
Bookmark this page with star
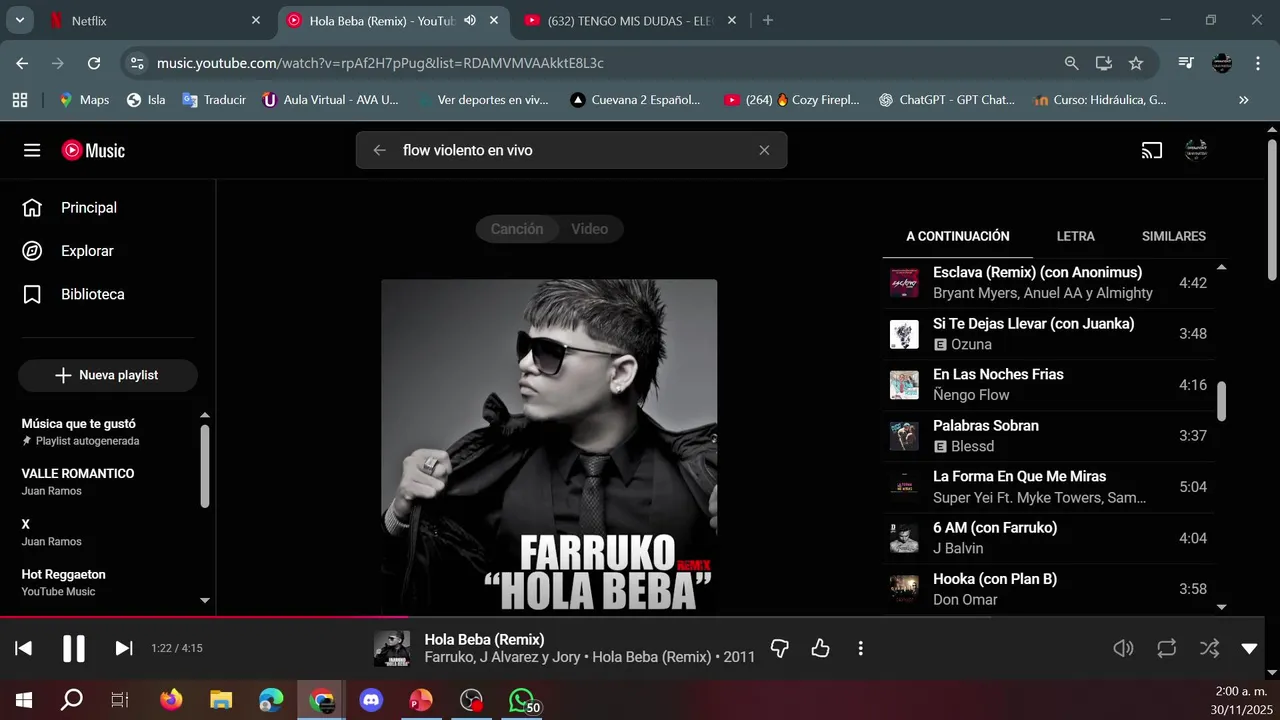1136,63
